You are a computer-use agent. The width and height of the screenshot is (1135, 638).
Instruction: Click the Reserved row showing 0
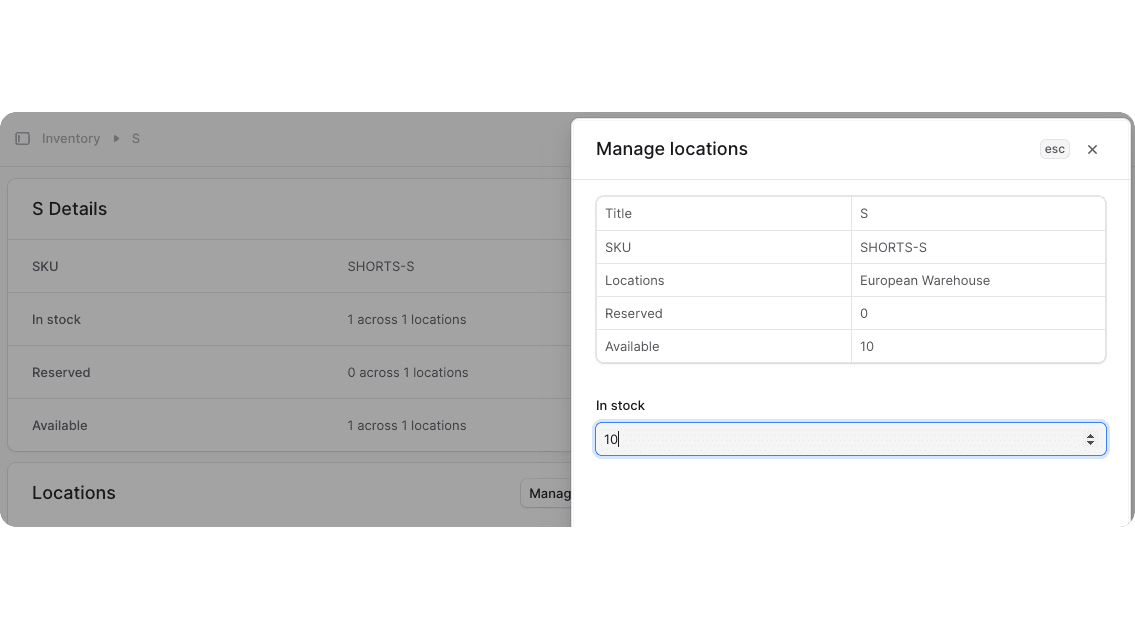click(850, 313)
